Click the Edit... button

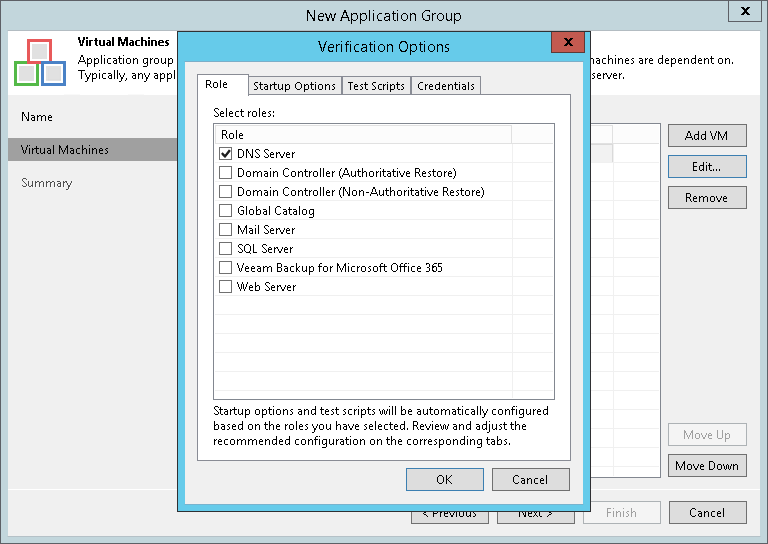(x=706, y=167)
